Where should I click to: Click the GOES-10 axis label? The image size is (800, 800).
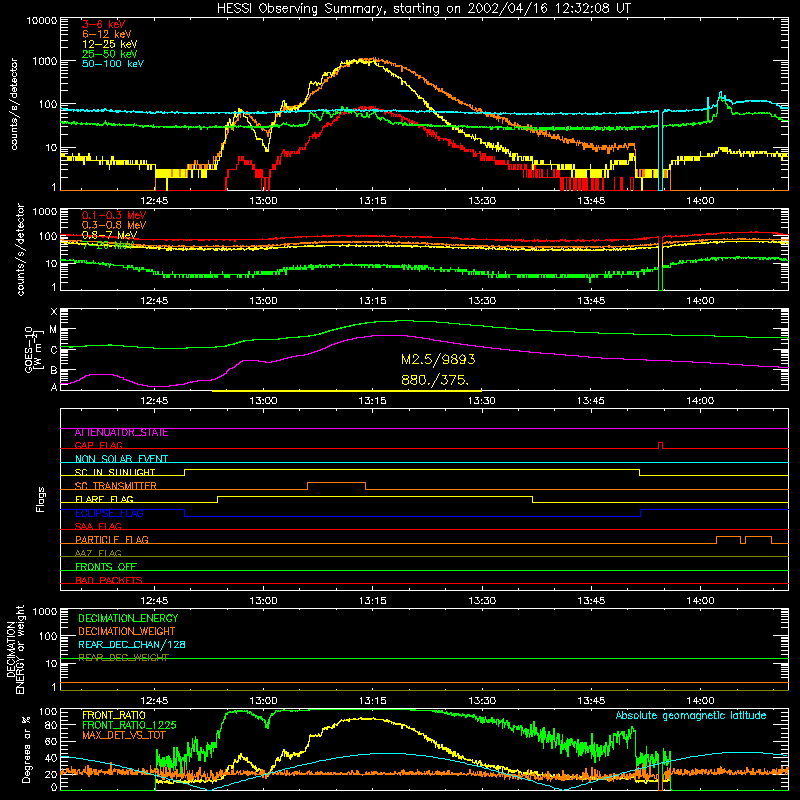32,349
